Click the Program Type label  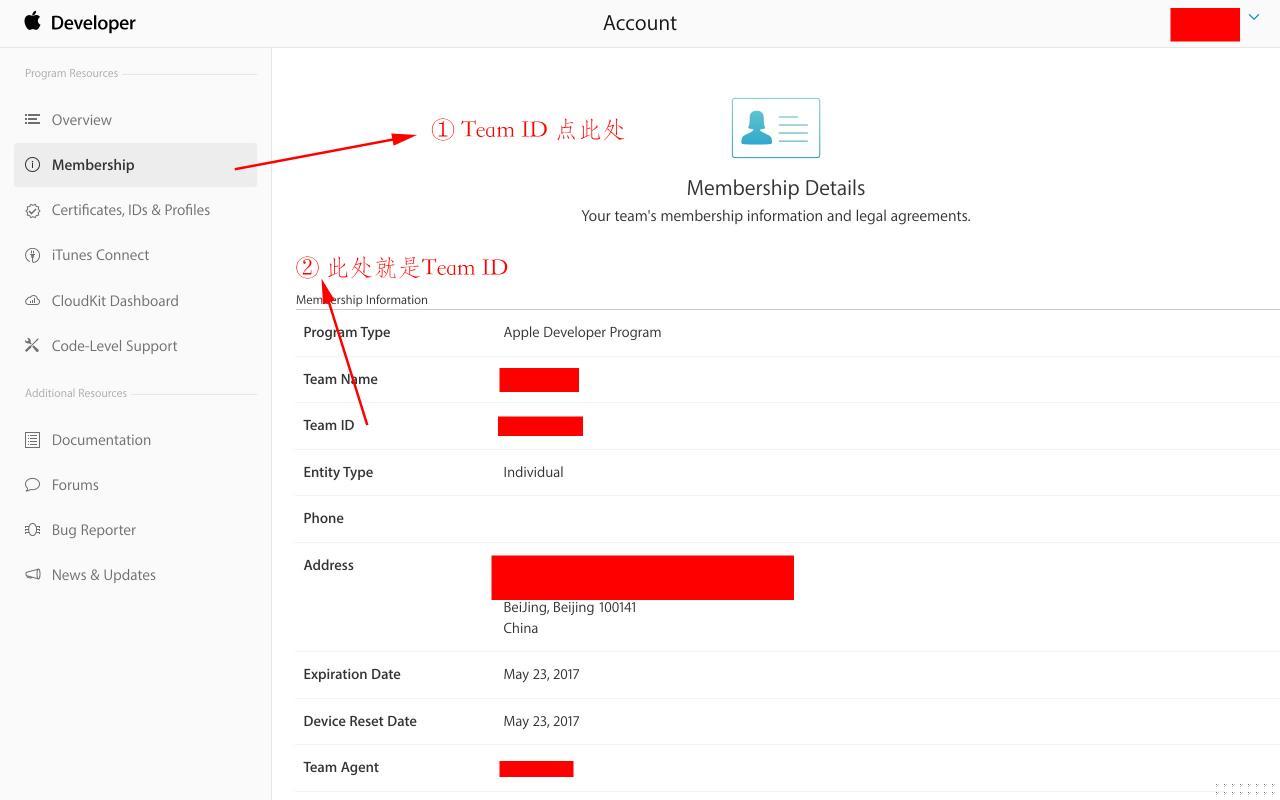tap(347, 332)
